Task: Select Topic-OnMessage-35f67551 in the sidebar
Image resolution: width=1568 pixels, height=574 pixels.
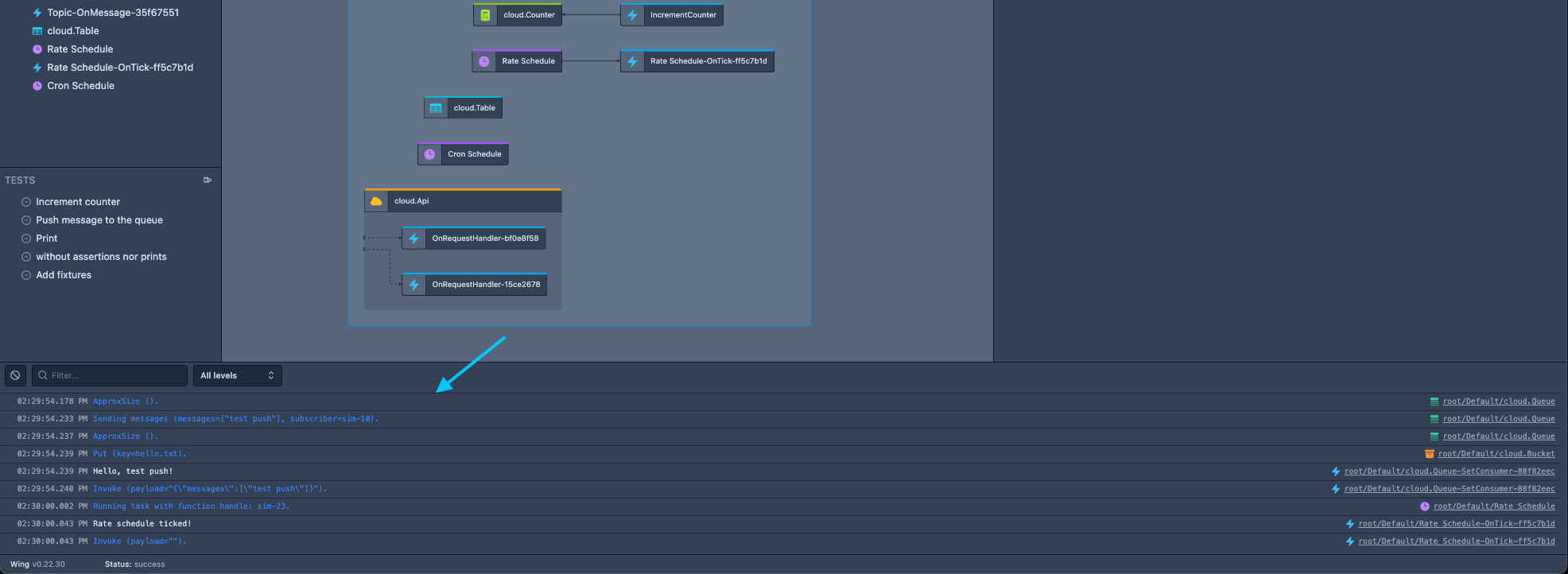Action: 113,13
